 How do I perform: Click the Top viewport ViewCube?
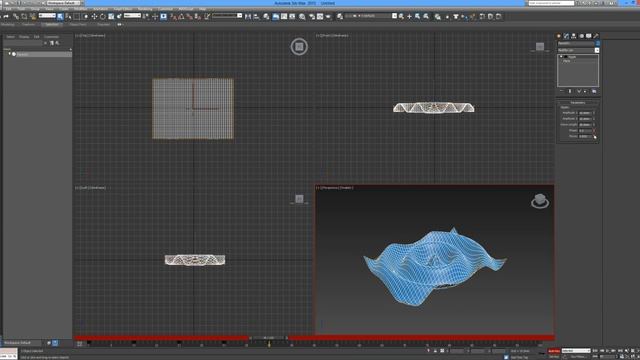(299, 47)
